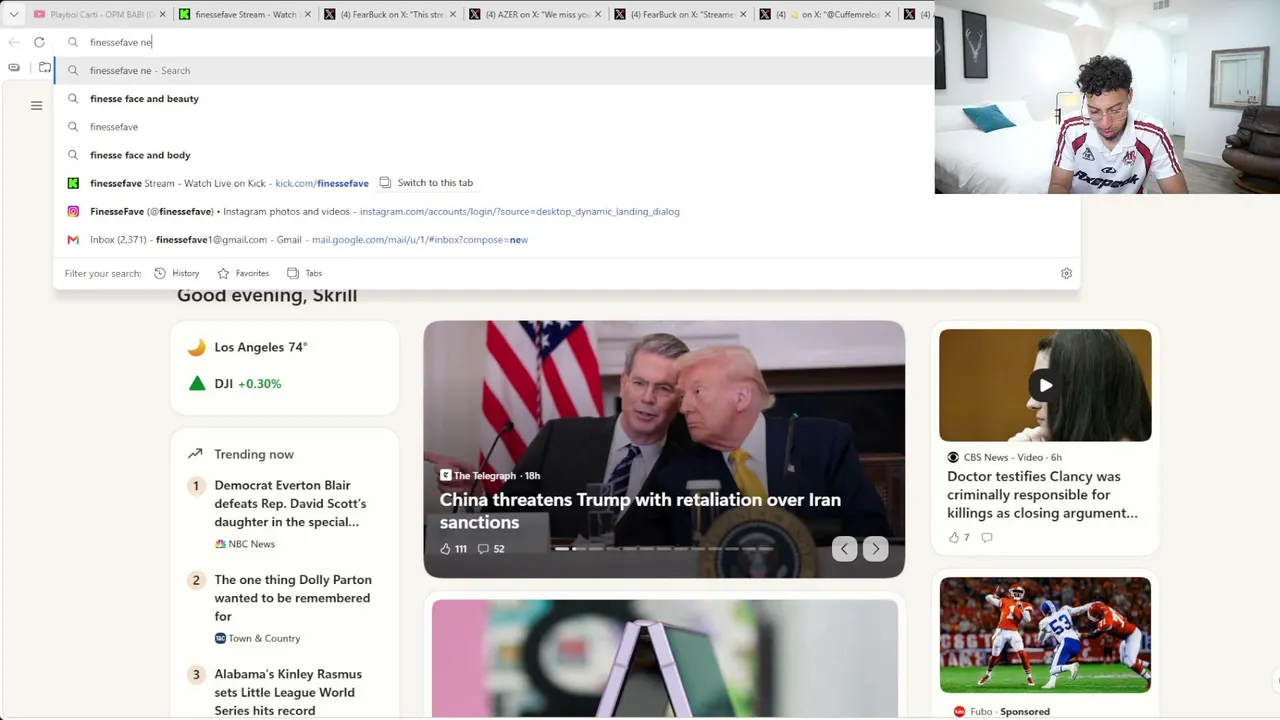The width and height of the screenshot is (1280, 720).
Task: Click the Gmail icon in suggestions
Action: 73,240
